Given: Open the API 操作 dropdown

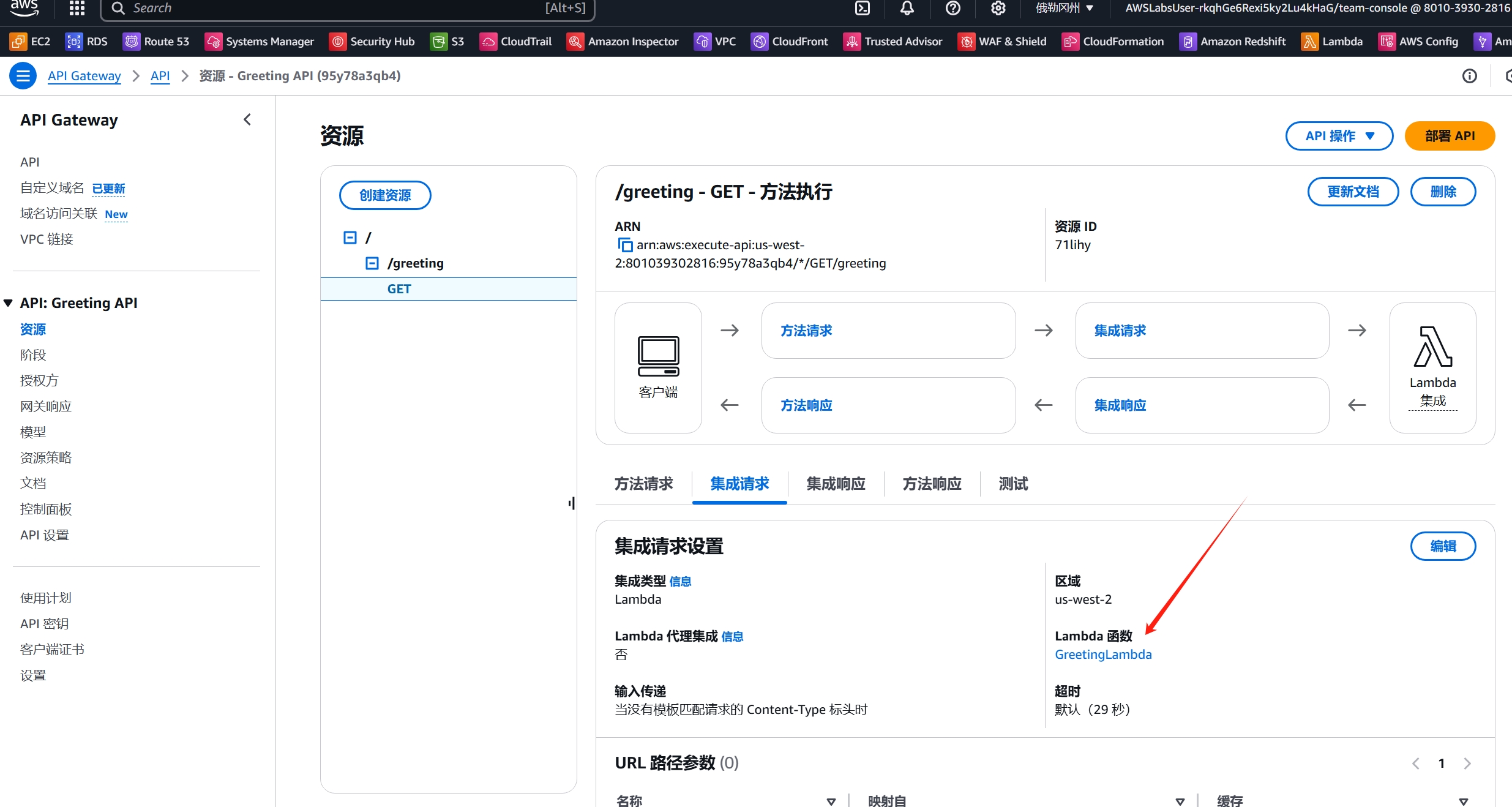Looking at the screenshot, I should point(1339,136).
